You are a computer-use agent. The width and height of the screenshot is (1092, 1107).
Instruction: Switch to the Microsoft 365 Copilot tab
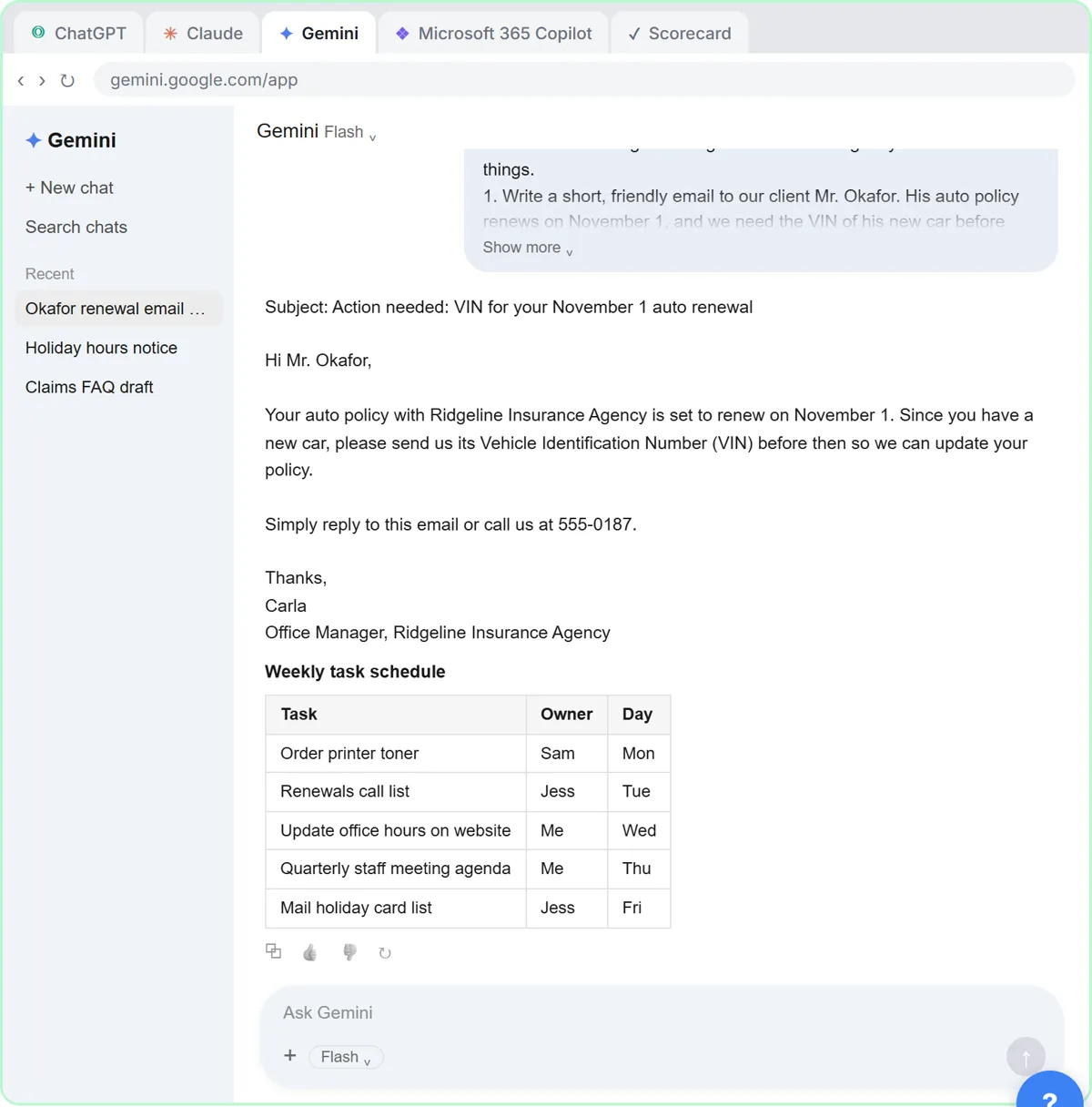click(494, 34)
